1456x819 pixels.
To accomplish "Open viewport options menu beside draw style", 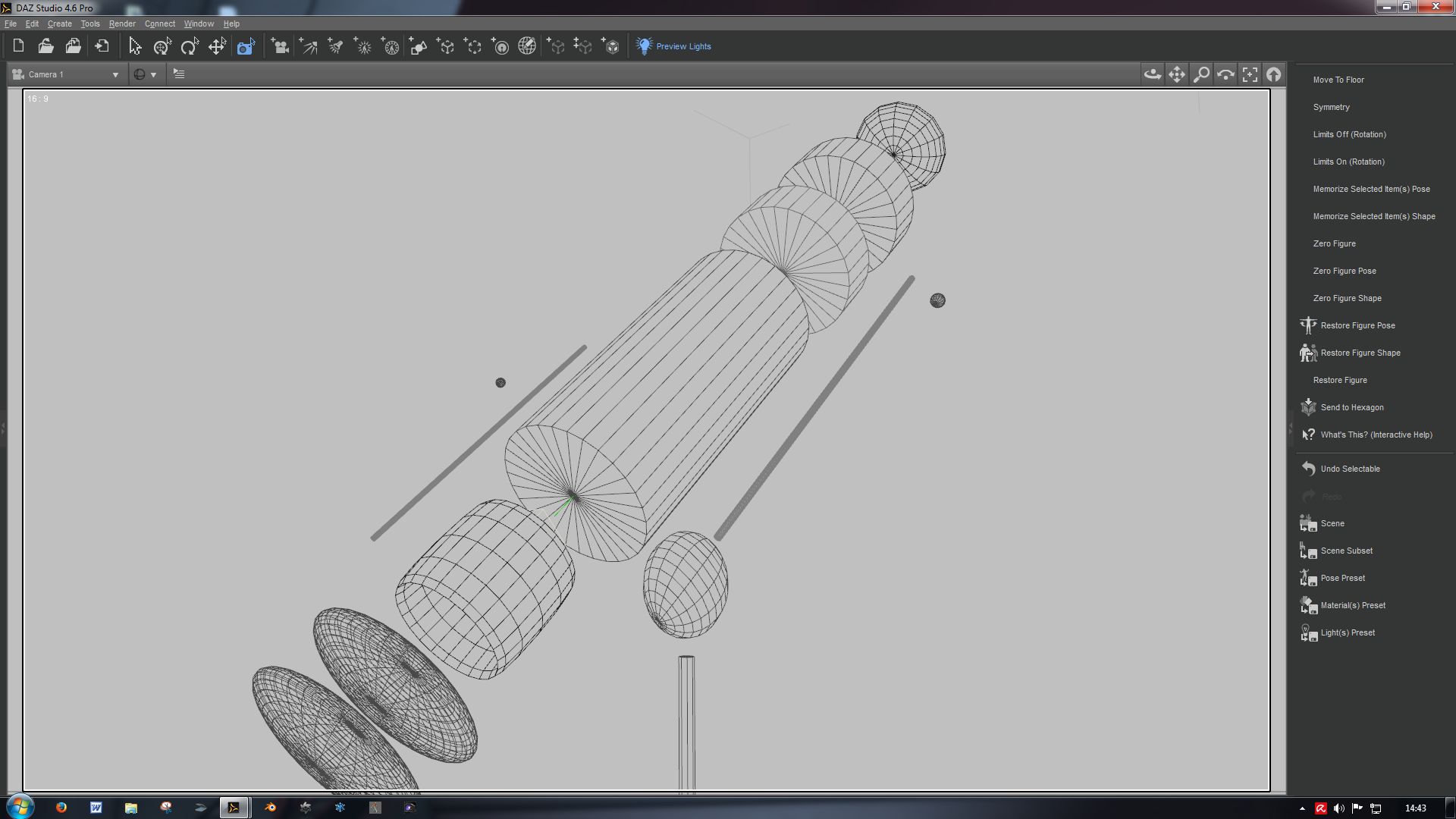I will click(x=179, y=74).
